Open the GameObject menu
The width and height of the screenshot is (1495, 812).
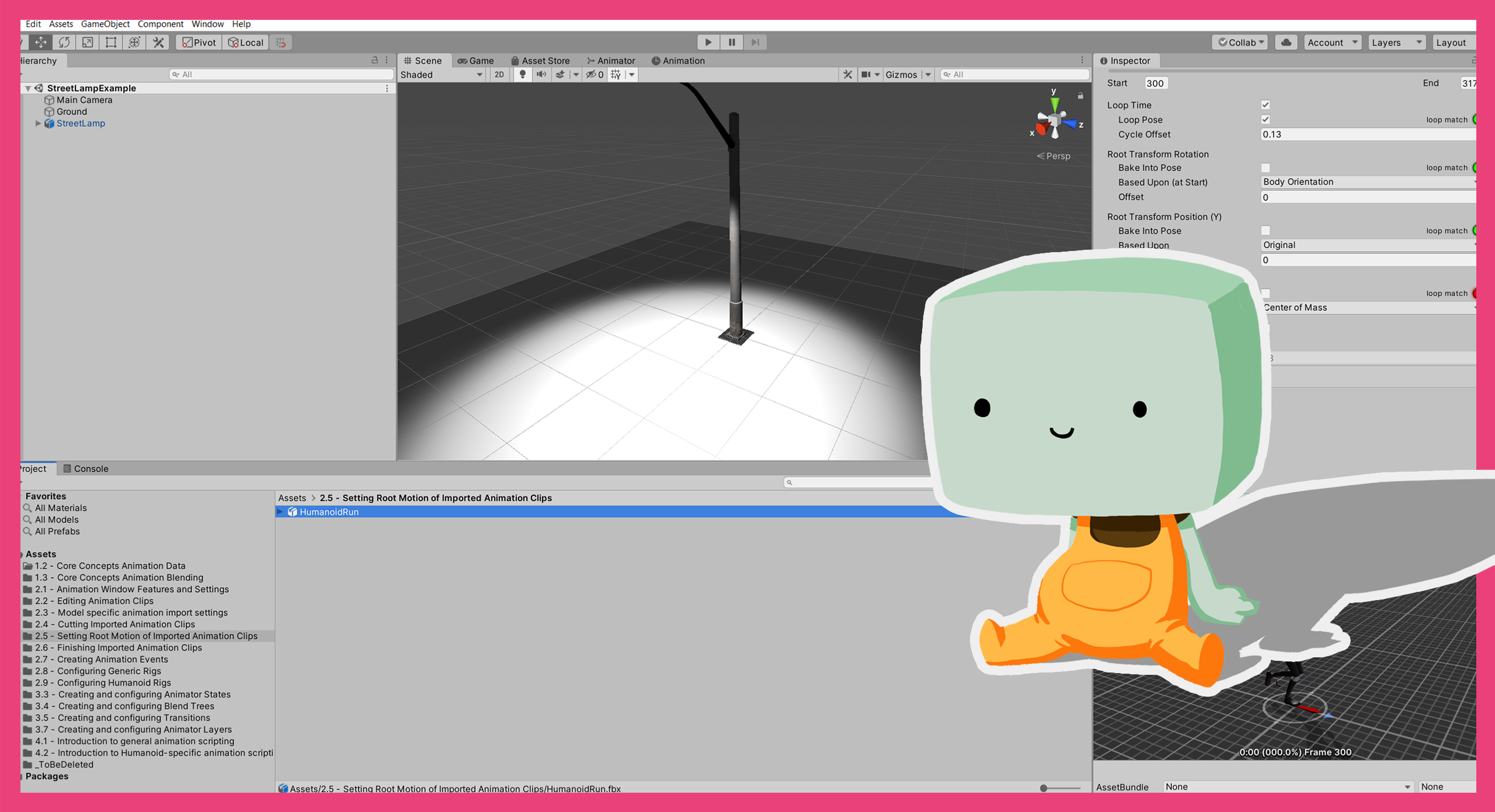click(105, 24)
